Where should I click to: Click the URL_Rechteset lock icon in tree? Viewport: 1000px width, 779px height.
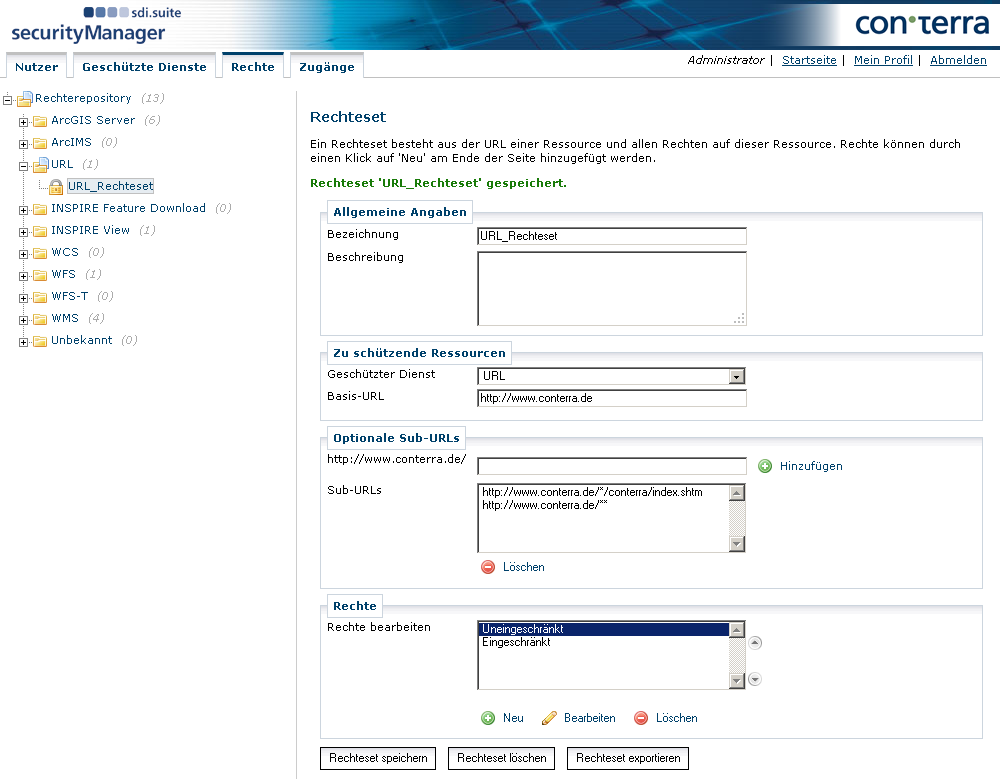[x=57, y=186]
